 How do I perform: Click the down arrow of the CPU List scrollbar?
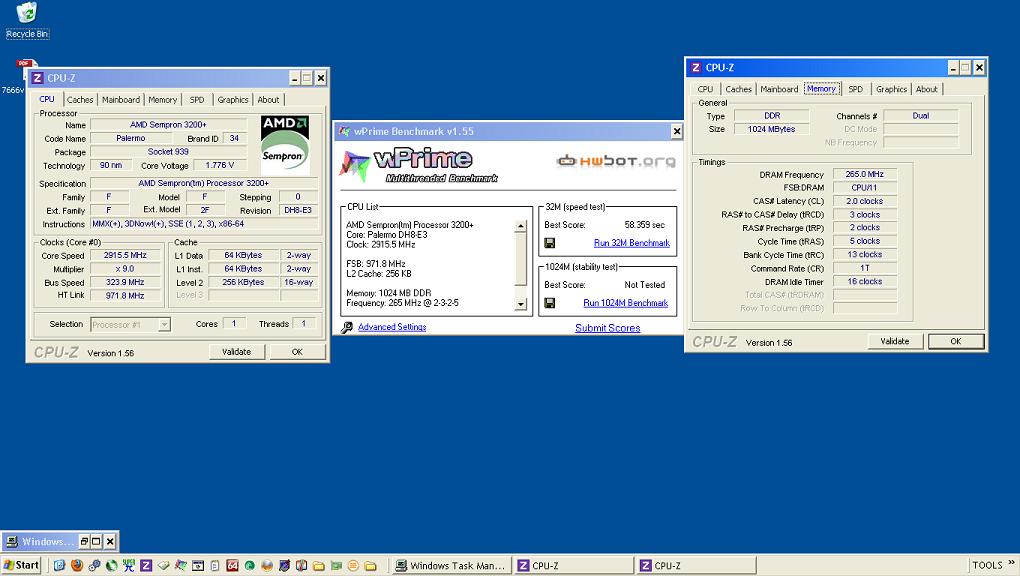point(520,304)
